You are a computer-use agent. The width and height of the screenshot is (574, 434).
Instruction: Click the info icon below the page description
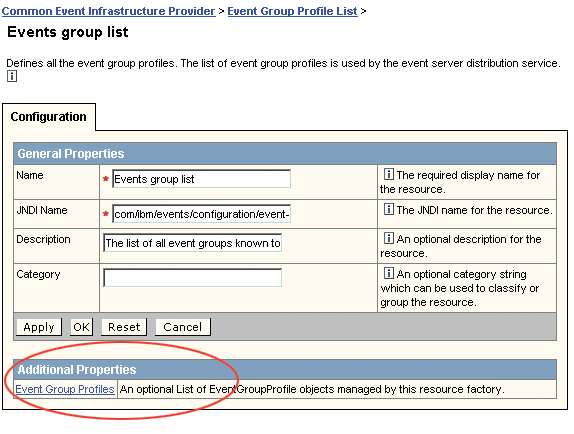tap(12, 76)
